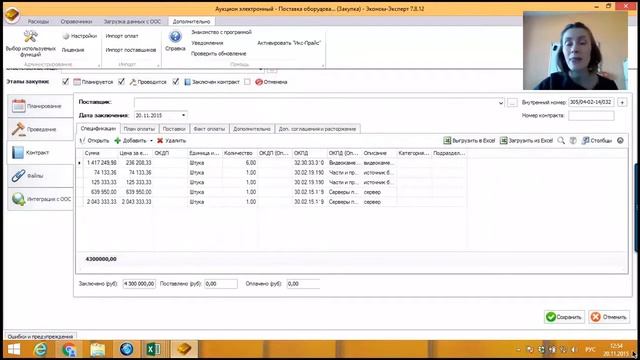Select the row with sum 639 950,00
The width and height of the screenshot is (640, 360).
(271, 192)
